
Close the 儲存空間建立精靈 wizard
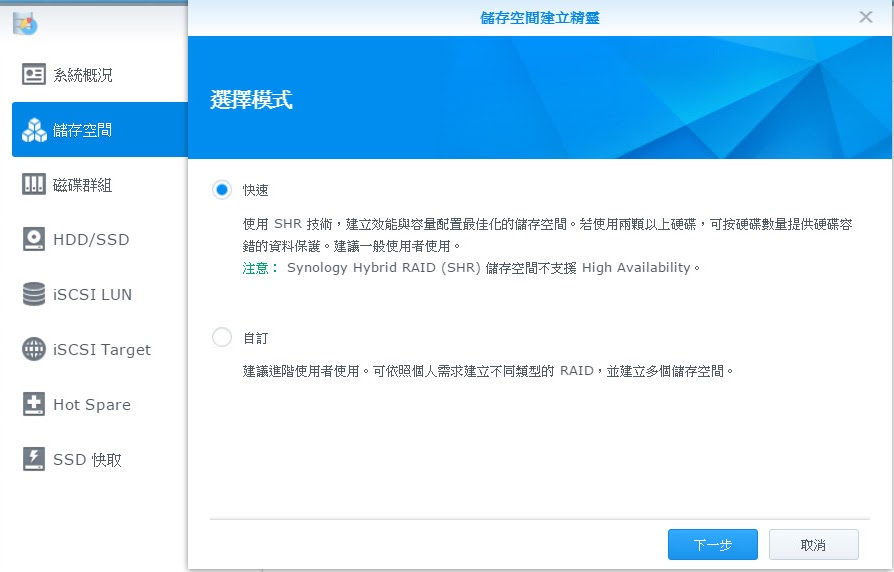865,17
